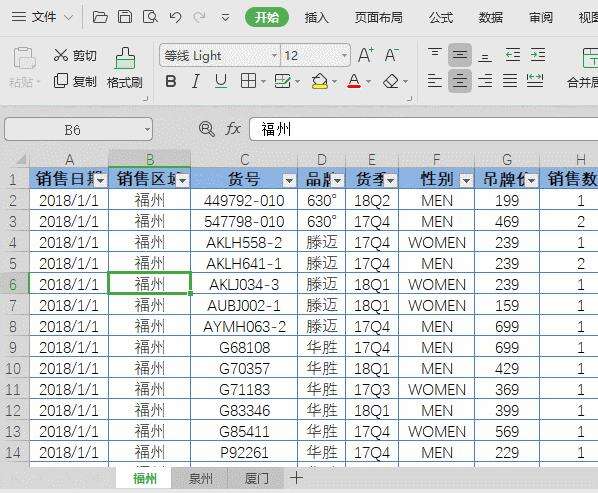598x493 pixels.
Task: Toggle center horizontal alignment
Action: tap(460, 81)
